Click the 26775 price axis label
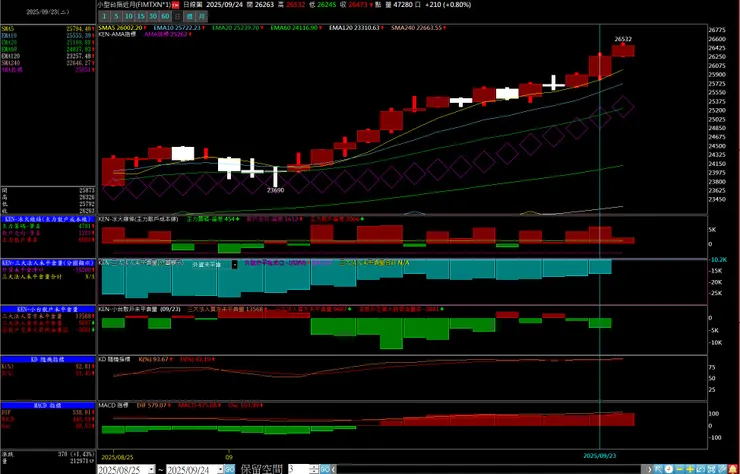This screenshot has width=740, height=474. pyautogui.click(x=717, y=30)
